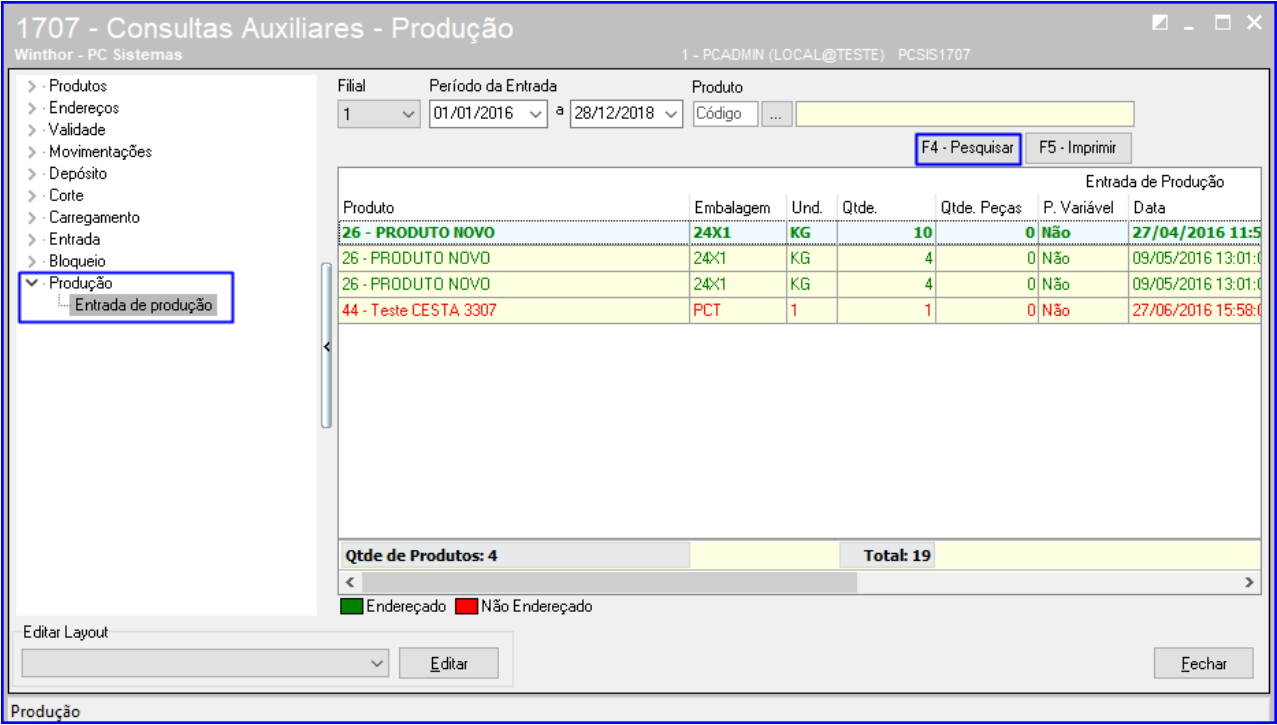Sort by the Und. column header
Screen dimensions: 1277x725
(x=812, y=207)
